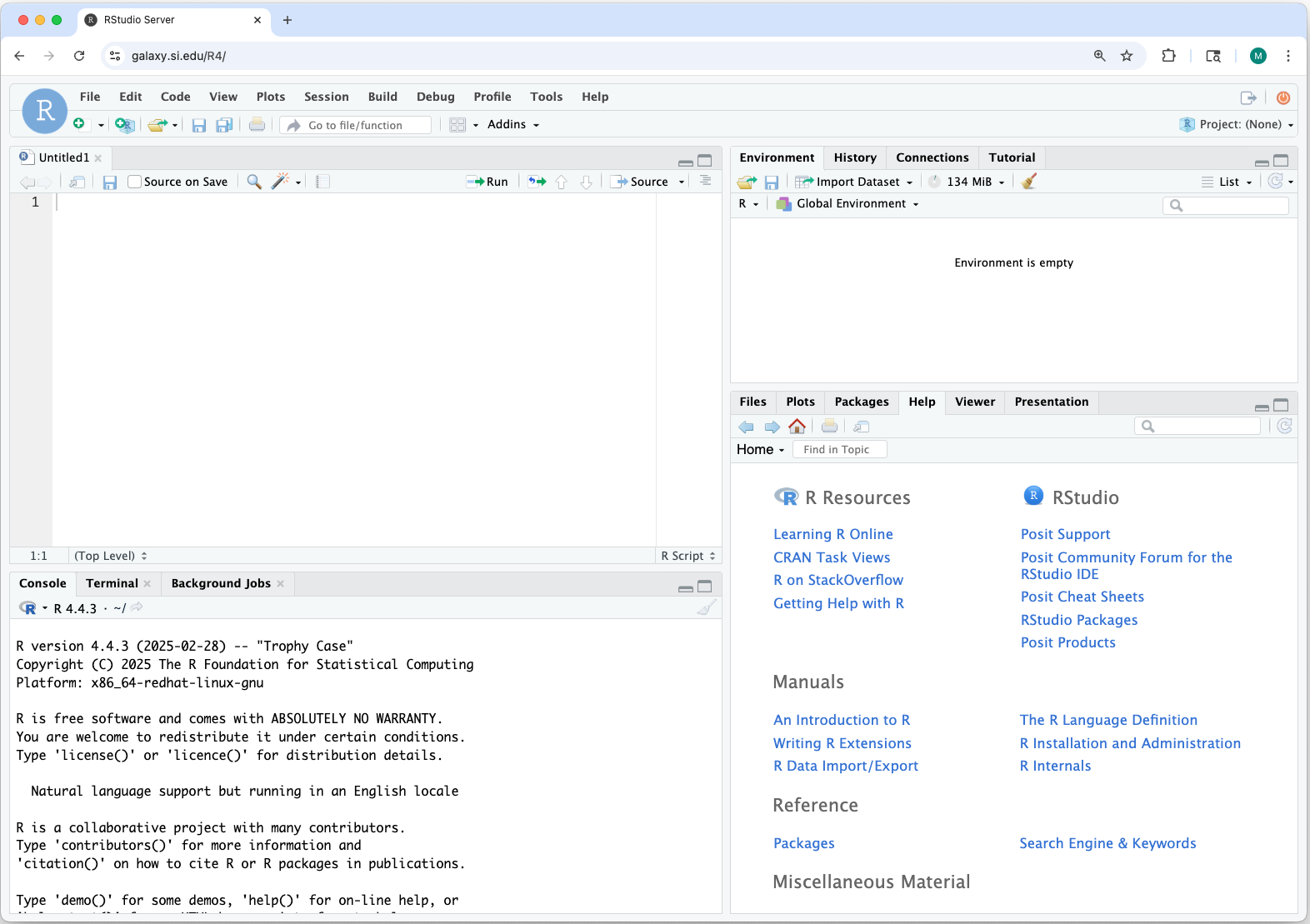Open a new browser tab
The width and height of the screenshot is (1310, 924).
287,20
